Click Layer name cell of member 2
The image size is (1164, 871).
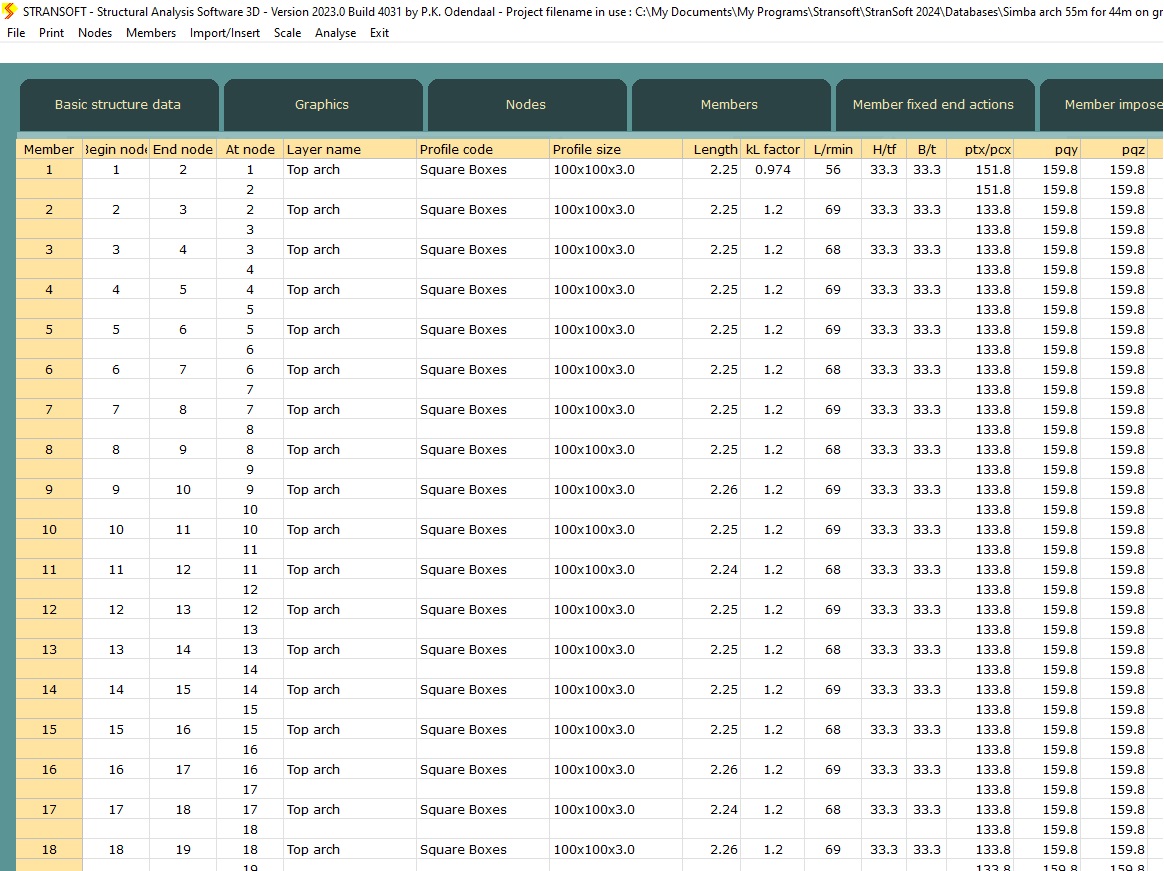[349, 209]
